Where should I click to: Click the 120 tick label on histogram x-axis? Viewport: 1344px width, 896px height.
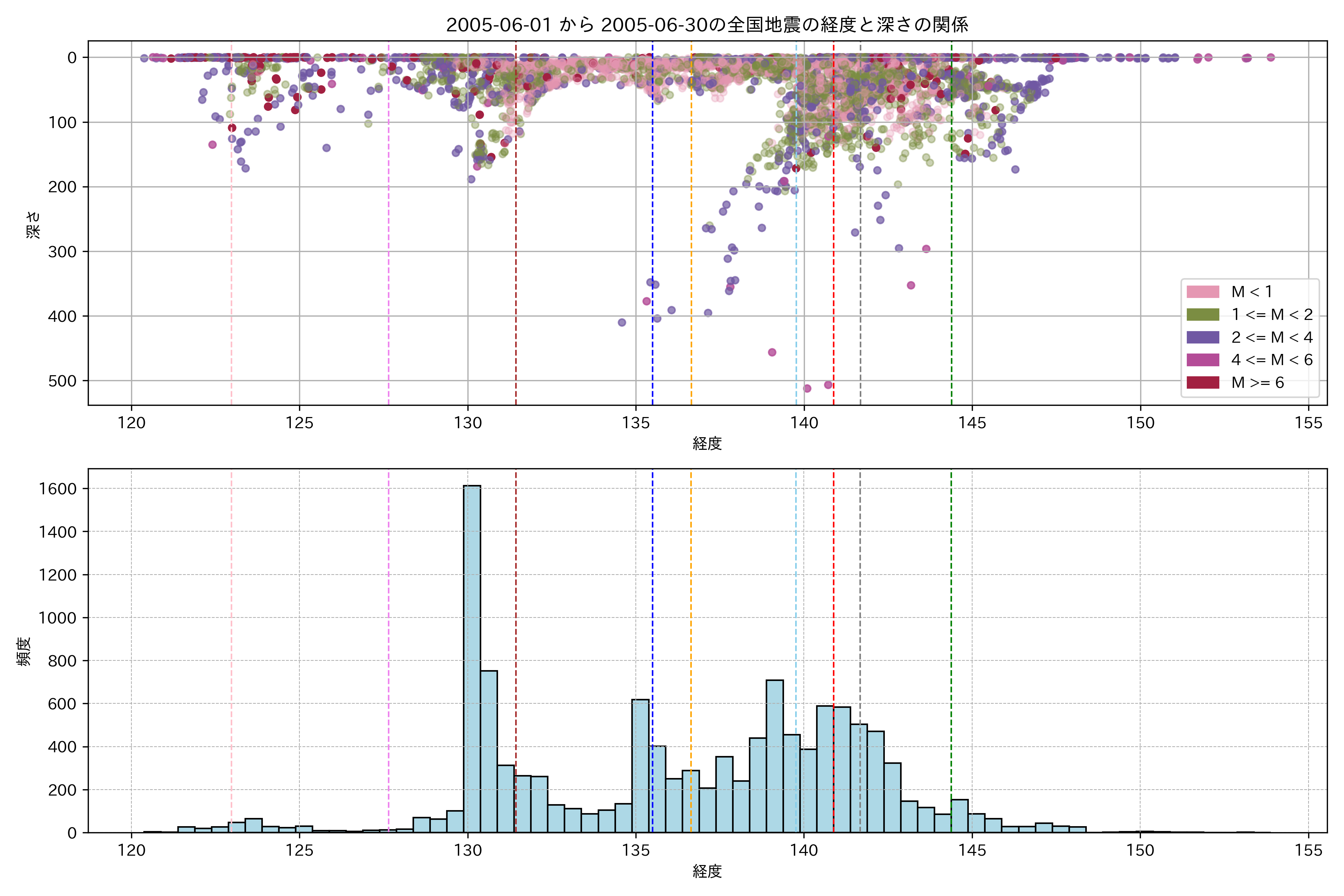point(131,850)
